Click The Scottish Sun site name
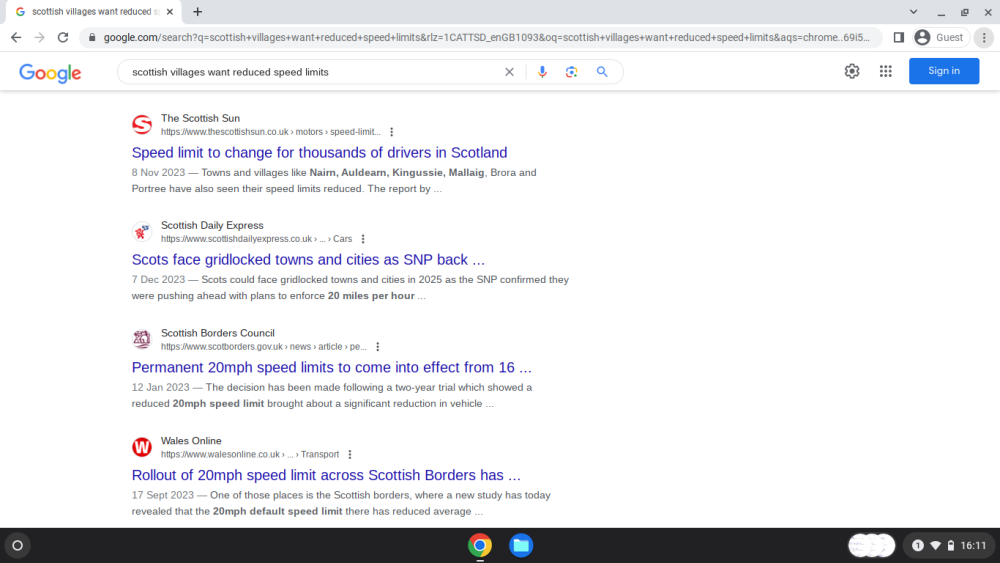This screenshot has width=1000, height=563. coord(200,118)
